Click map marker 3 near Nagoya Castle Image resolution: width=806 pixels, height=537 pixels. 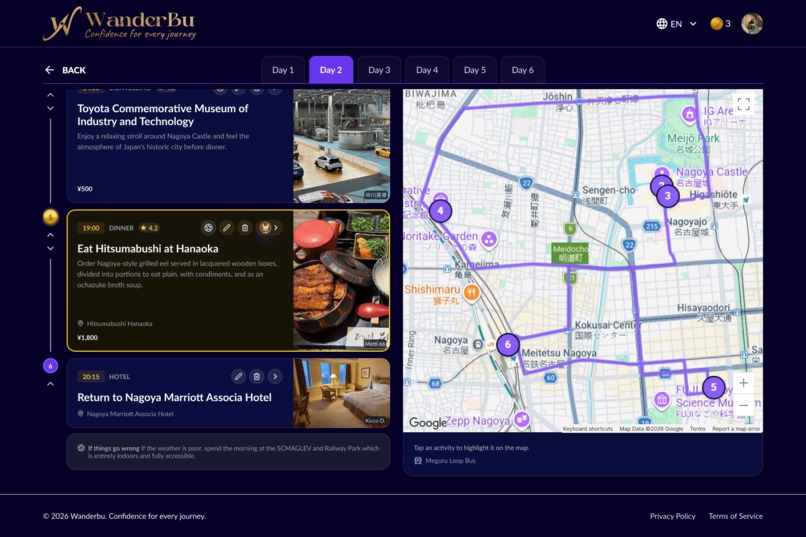coord(668,196)
